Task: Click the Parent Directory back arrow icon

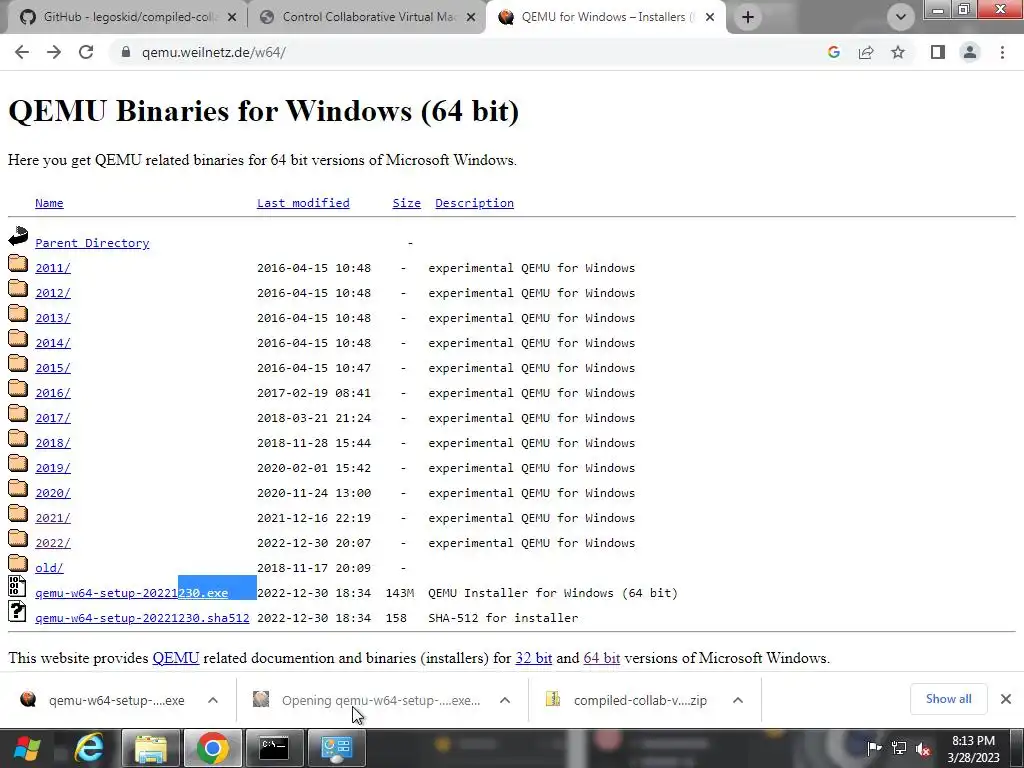Action: (18, 236)
